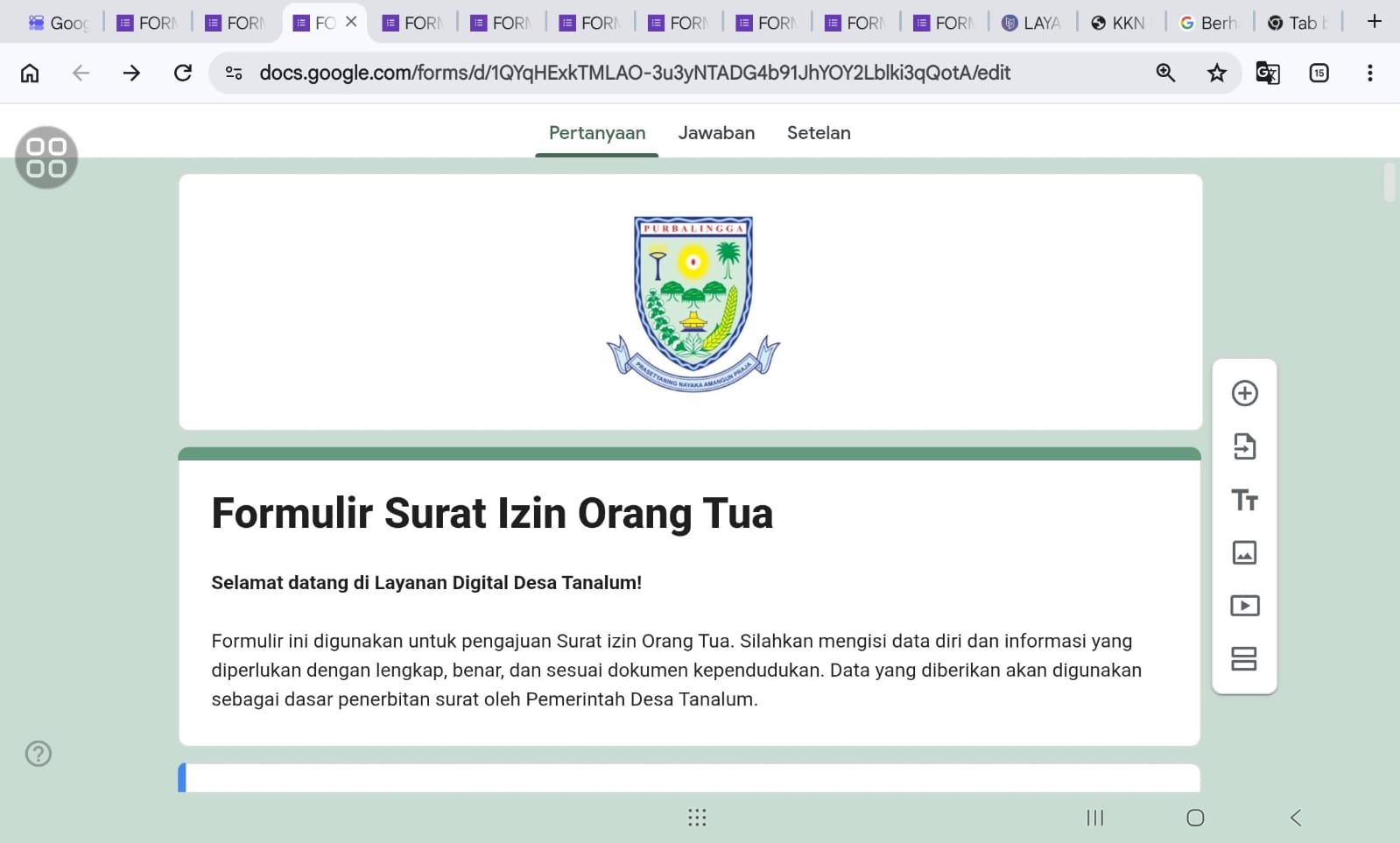Open the Android apps grid icon

click(697, 818)
